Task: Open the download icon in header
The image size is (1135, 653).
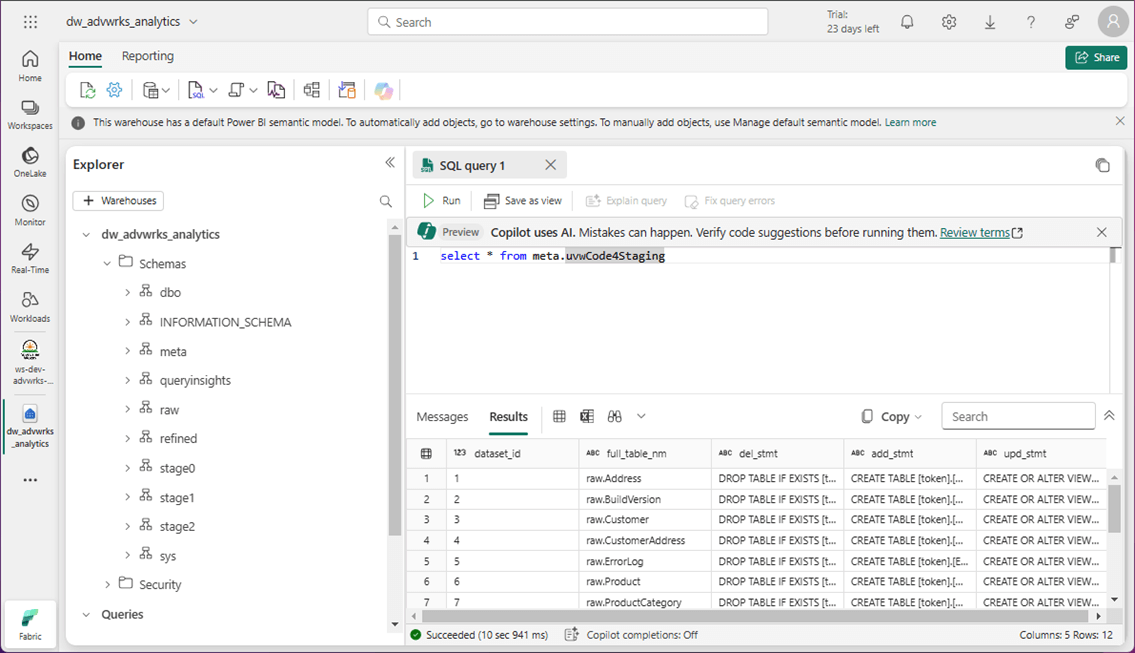Action: 990,22
